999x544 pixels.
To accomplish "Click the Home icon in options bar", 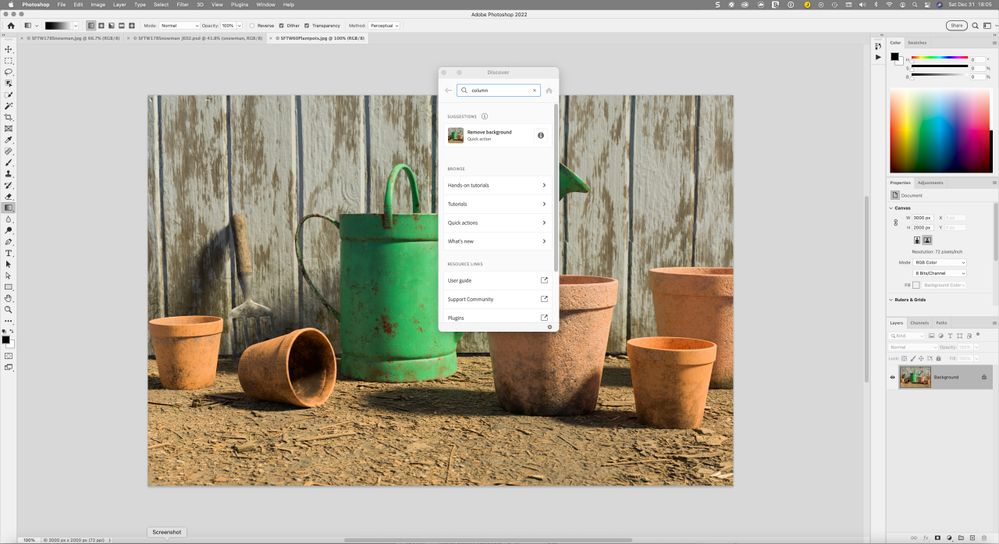I will point(11,25).
